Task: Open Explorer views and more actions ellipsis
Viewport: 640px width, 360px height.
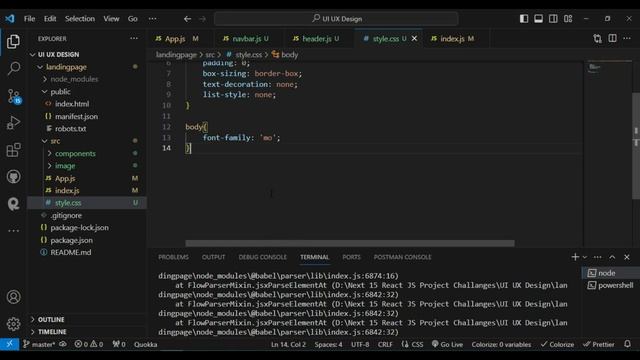Action: 134,38
